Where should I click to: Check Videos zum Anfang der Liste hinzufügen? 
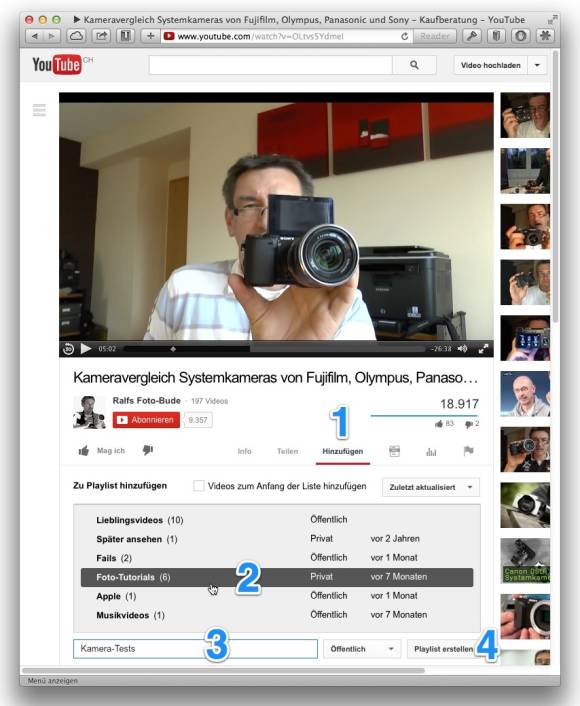[198, 486]
